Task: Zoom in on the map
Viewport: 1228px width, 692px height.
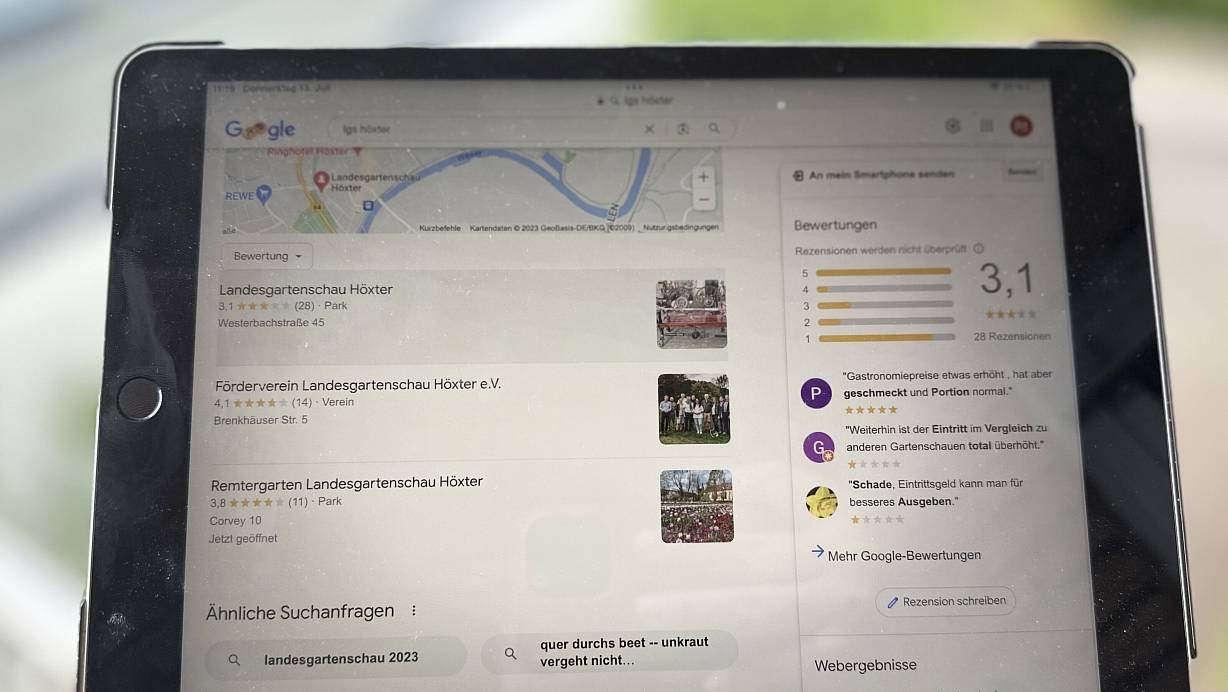Action: point(703,177)
